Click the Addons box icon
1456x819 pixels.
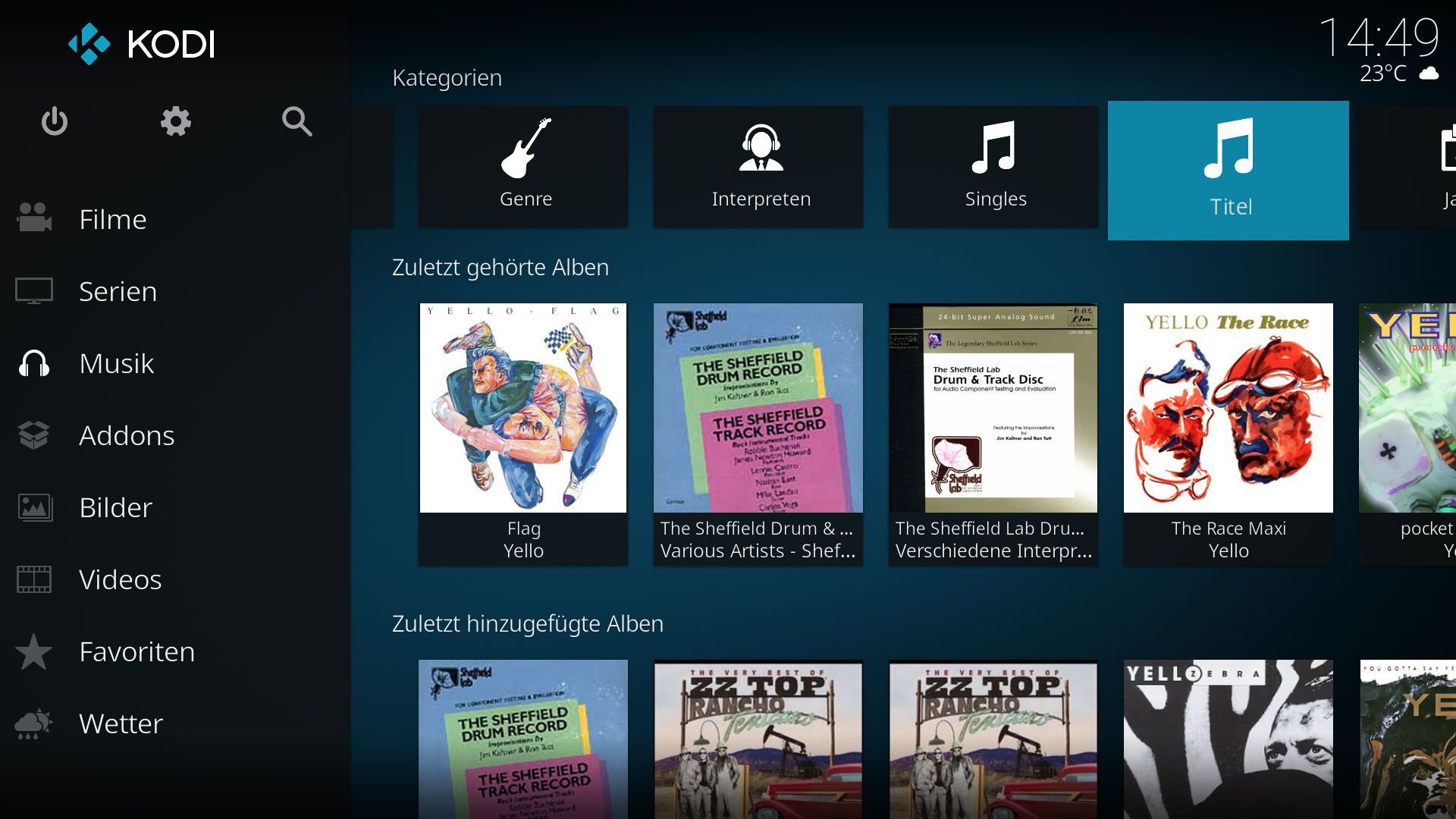[x=34, y=435]
